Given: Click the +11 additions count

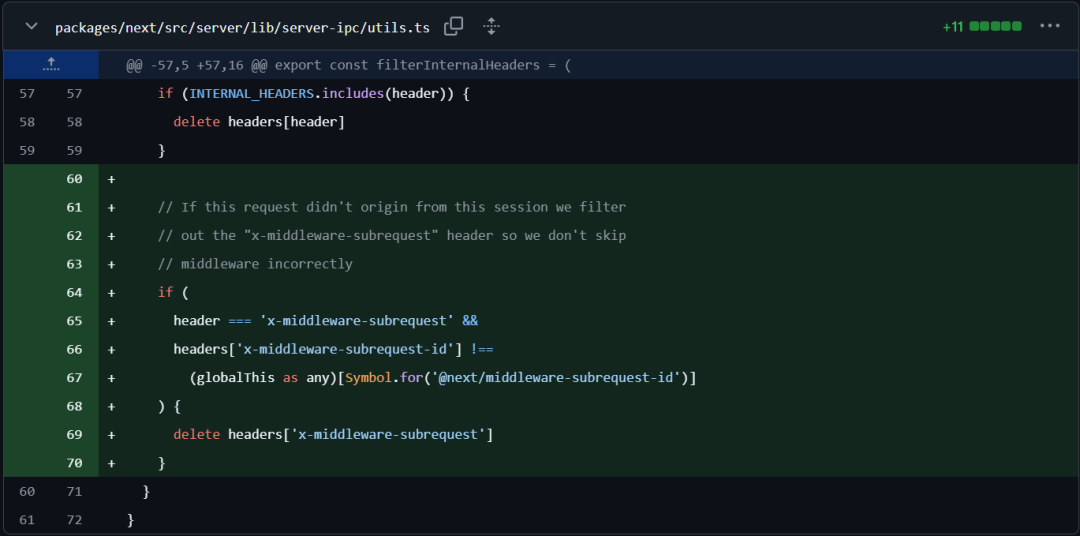Looking at the screenshot, I should click(x=952, y=27).
